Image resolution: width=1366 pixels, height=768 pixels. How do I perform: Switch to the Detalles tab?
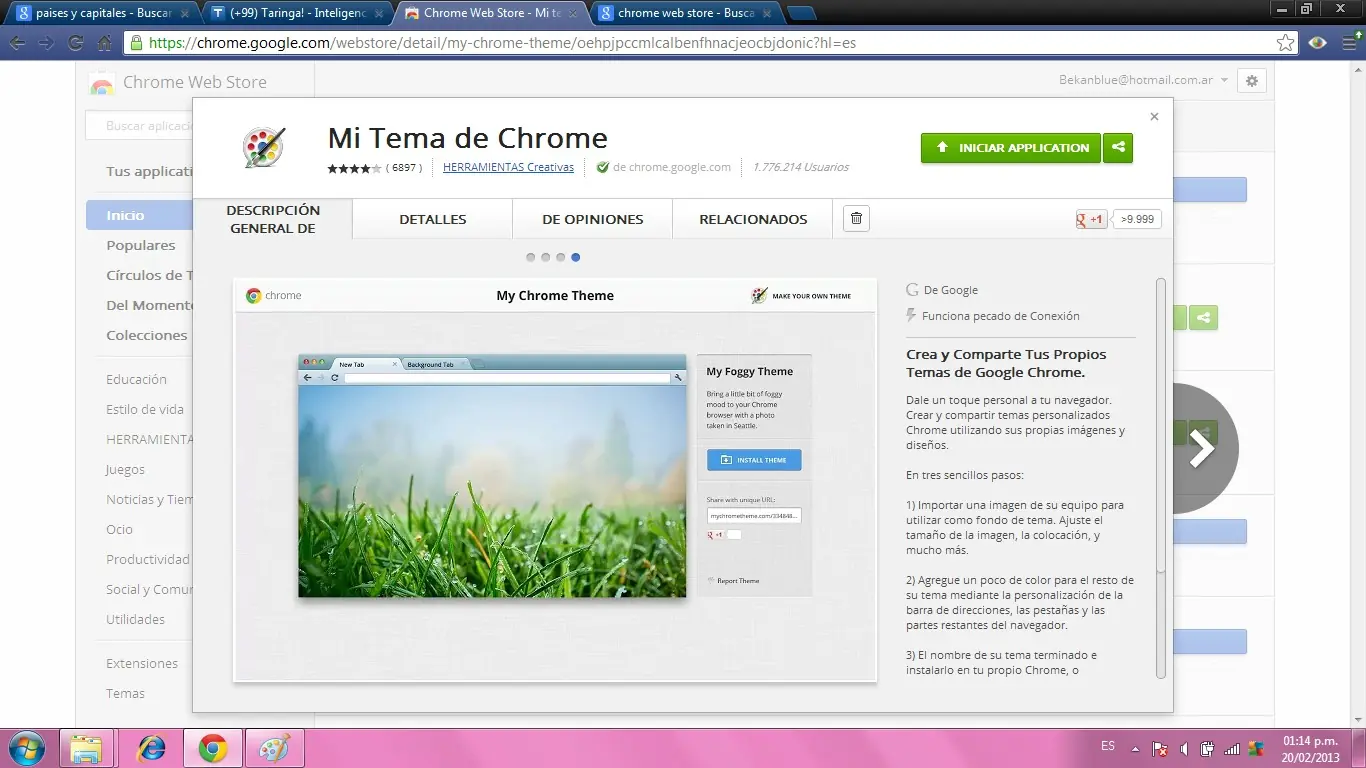click(x=432, y=219)
